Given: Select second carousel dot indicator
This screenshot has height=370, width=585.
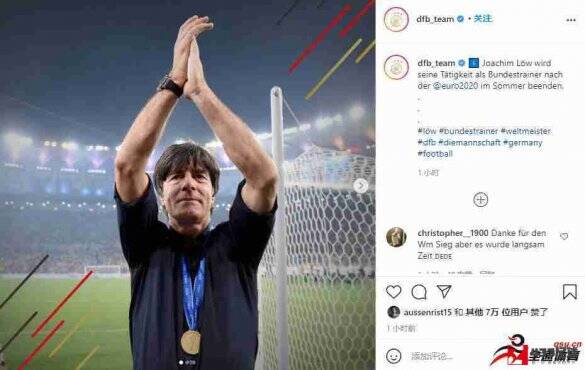Looking at the screenshot, I should 188,362.
